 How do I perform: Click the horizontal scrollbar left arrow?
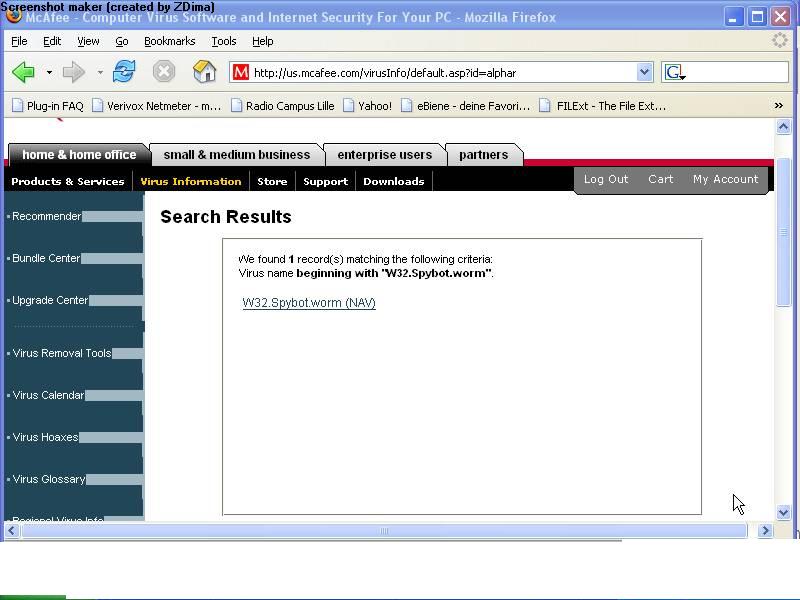click(x=11, y=531)
